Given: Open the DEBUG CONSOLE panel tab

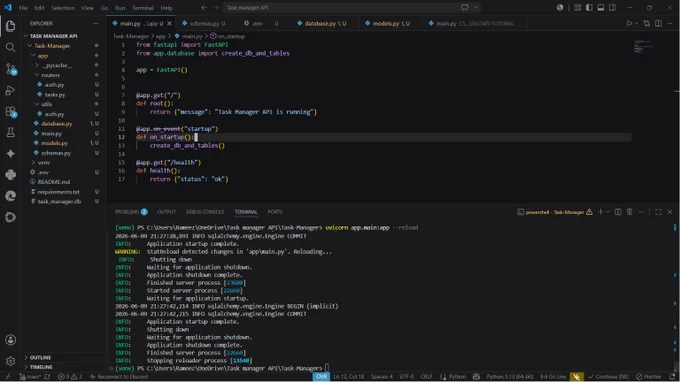Looking at the screenshot, I should click(x=205, y=212).
